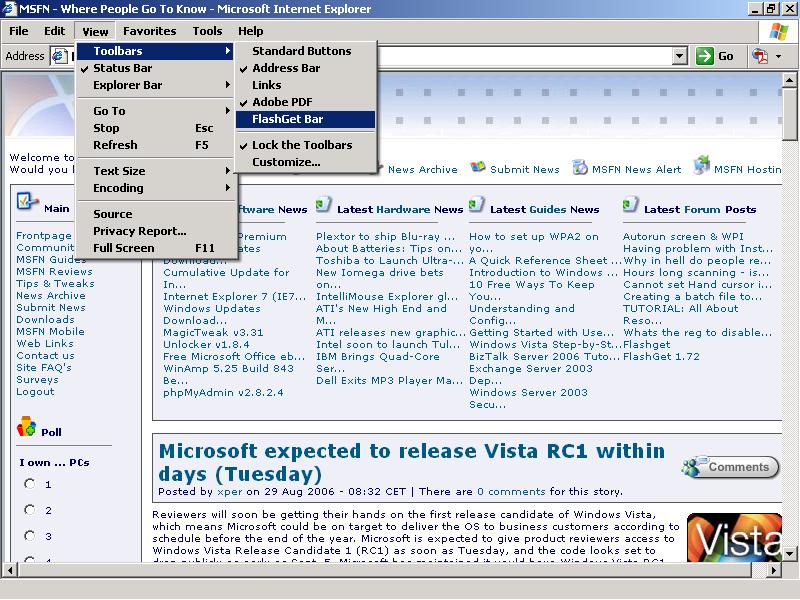The height and width of the screenshot is (600, 800).
Task: Open the Address bar dropdown arrow
Action: click(679, 56)
